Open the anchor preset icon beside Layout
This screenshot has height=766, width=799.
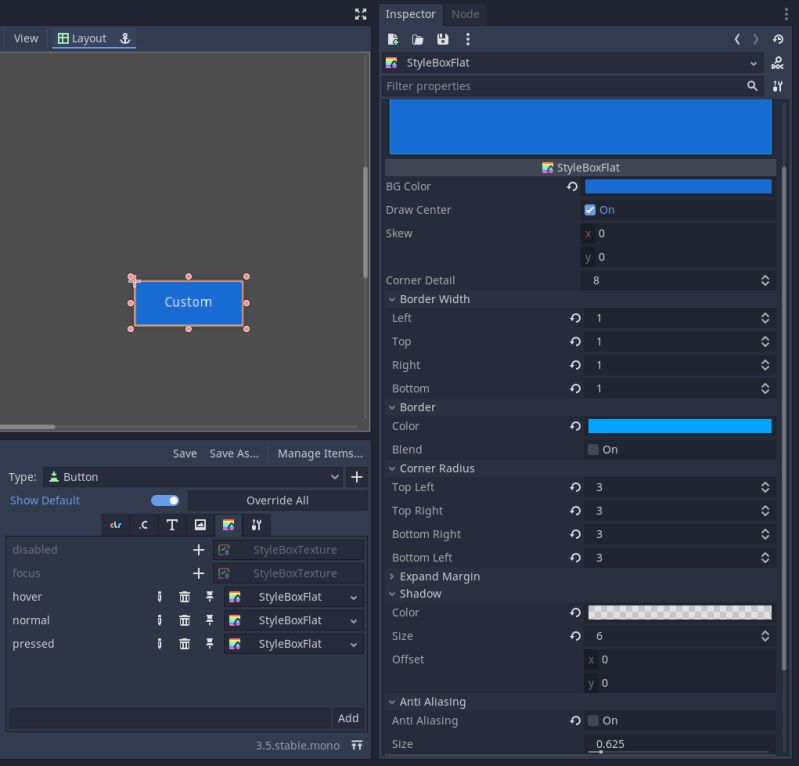point(125,38)
